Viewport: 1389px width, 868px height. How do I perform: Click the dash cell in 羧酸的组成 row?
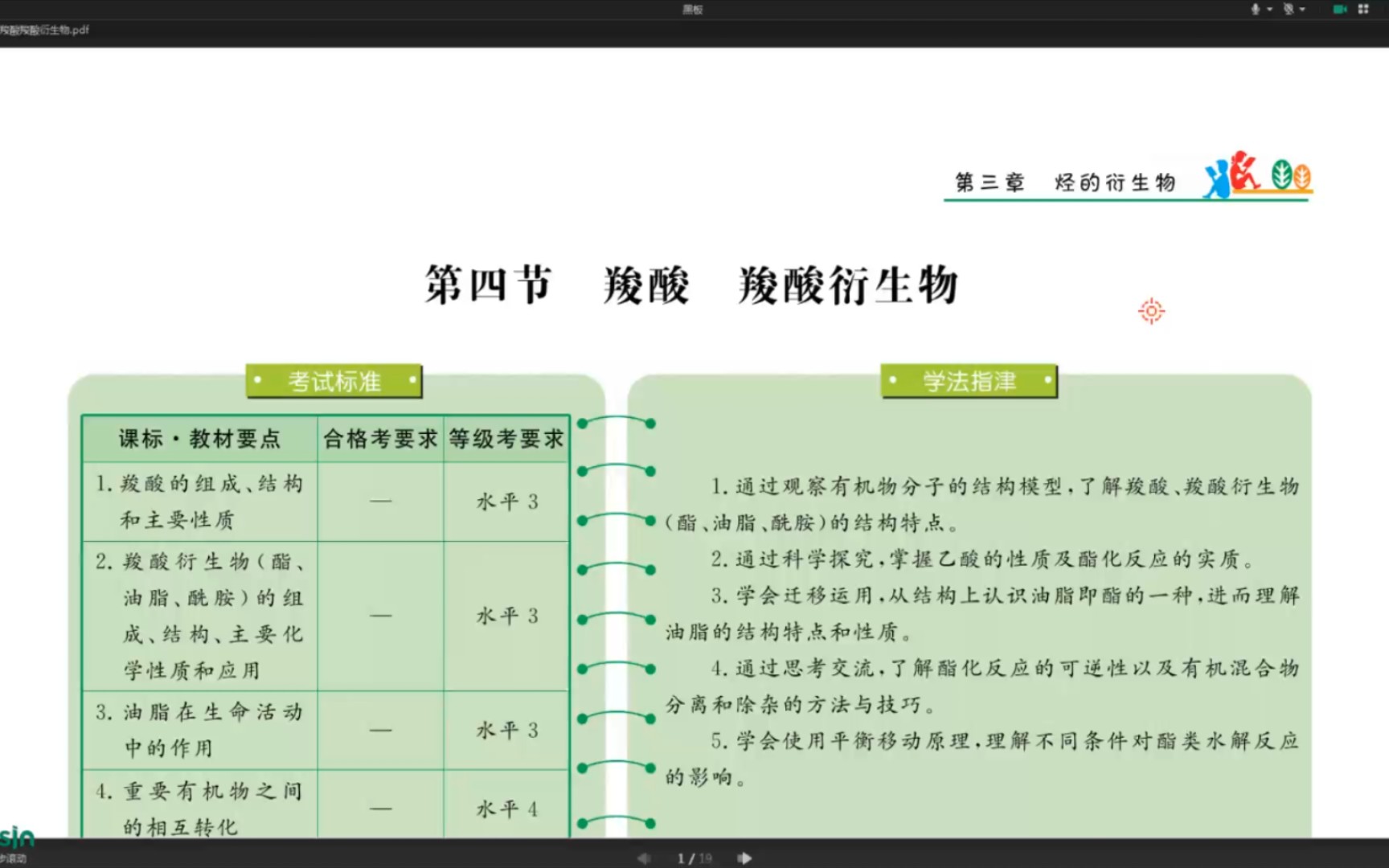click(381, 502)
